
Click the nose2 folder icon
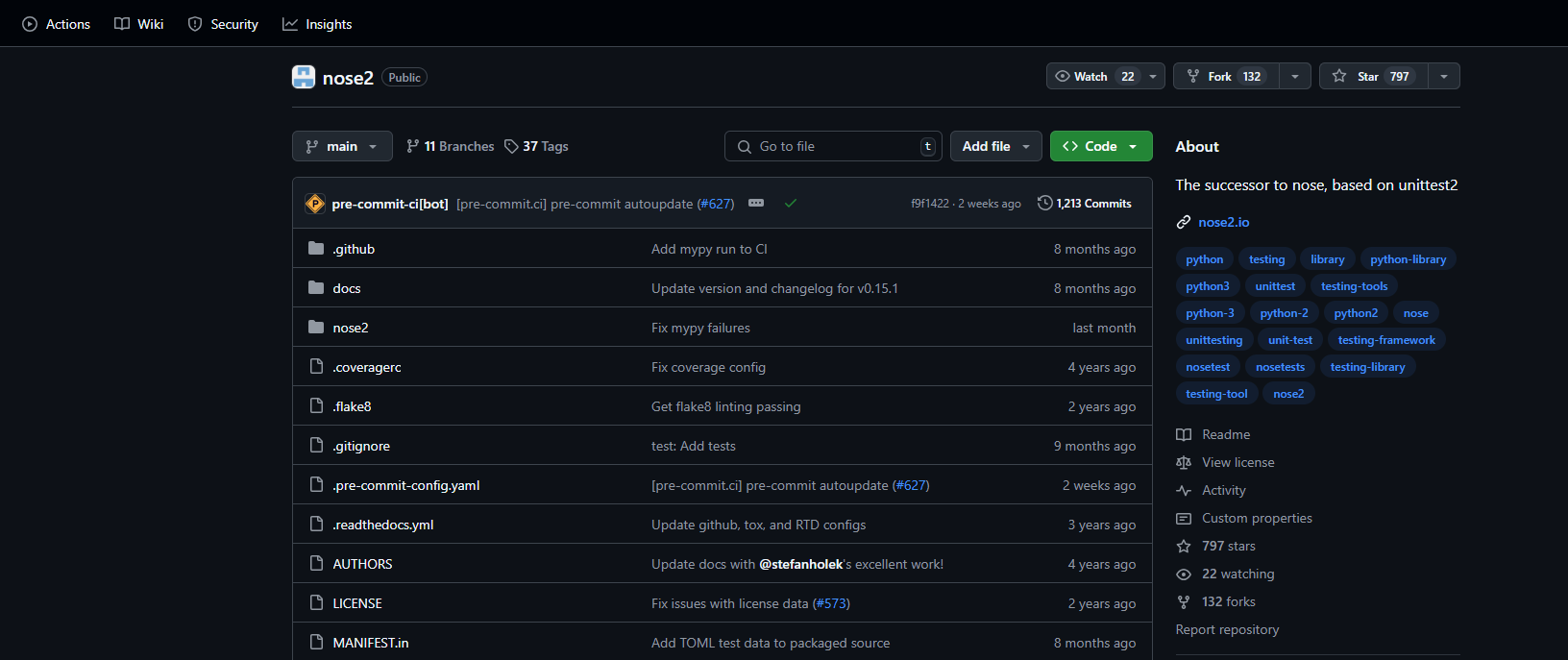(316, 327)
